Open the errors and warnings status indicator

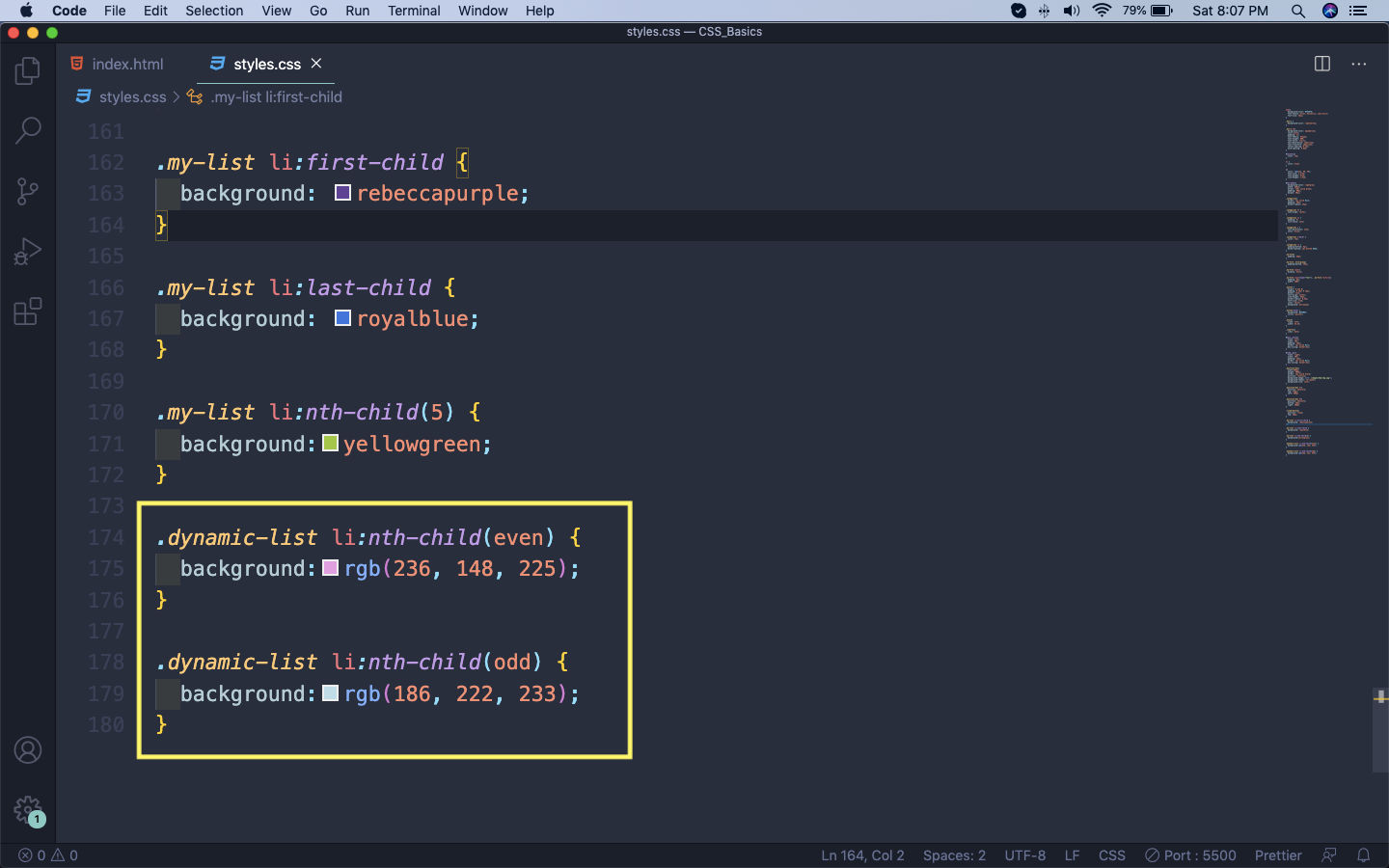(x=48, y=855)
